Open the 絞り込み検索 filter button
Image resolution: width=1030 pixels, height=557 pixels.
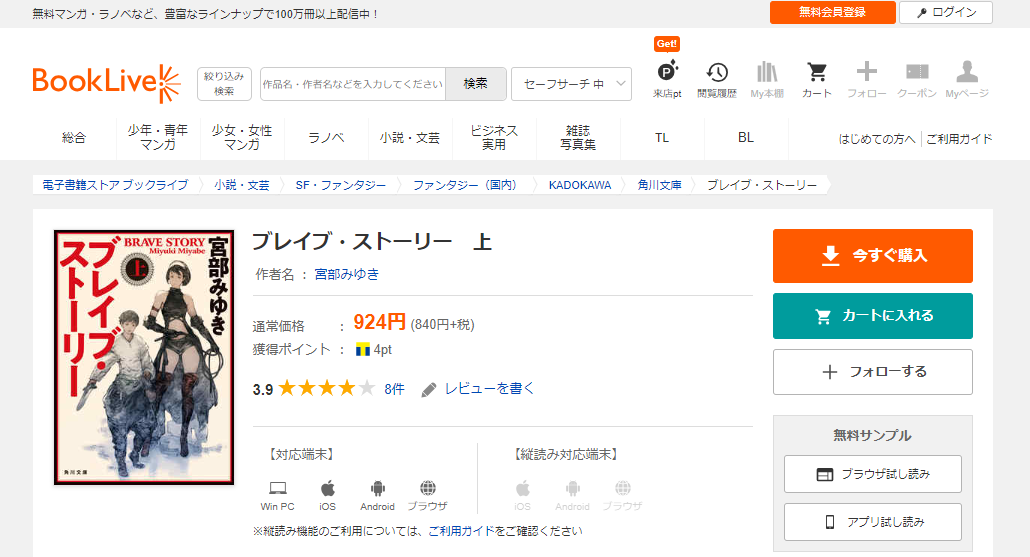224,83
